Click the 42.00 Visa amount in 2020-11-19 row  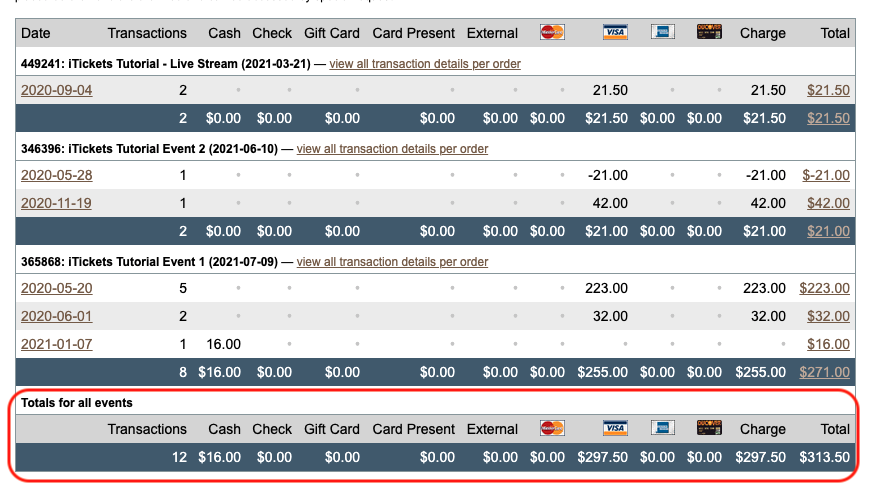[x=610, y=203]
